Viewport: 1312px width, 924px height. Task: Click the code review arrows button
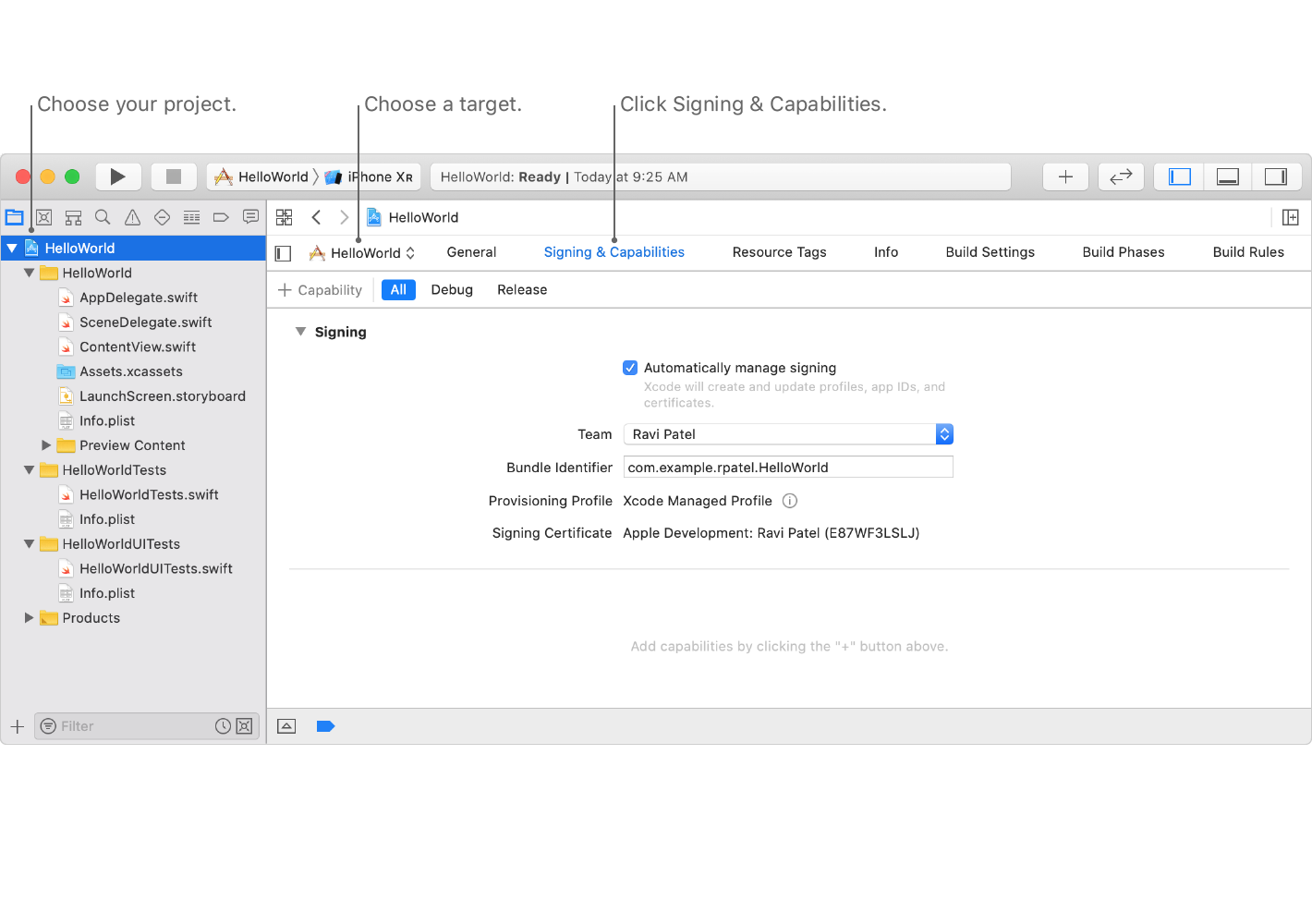coord(1121,176)
